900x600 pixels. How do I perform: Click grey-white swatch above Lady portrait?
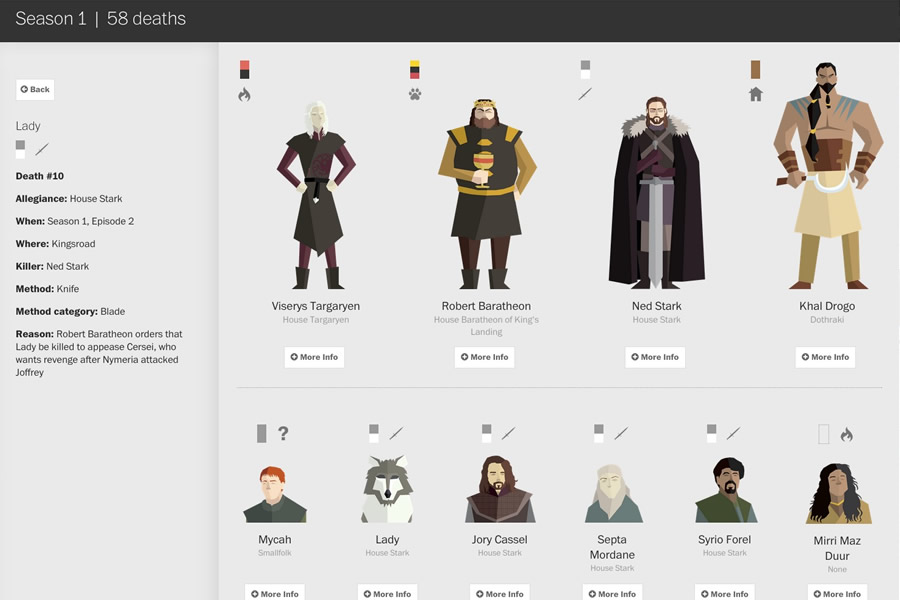[x=374, y=433]
